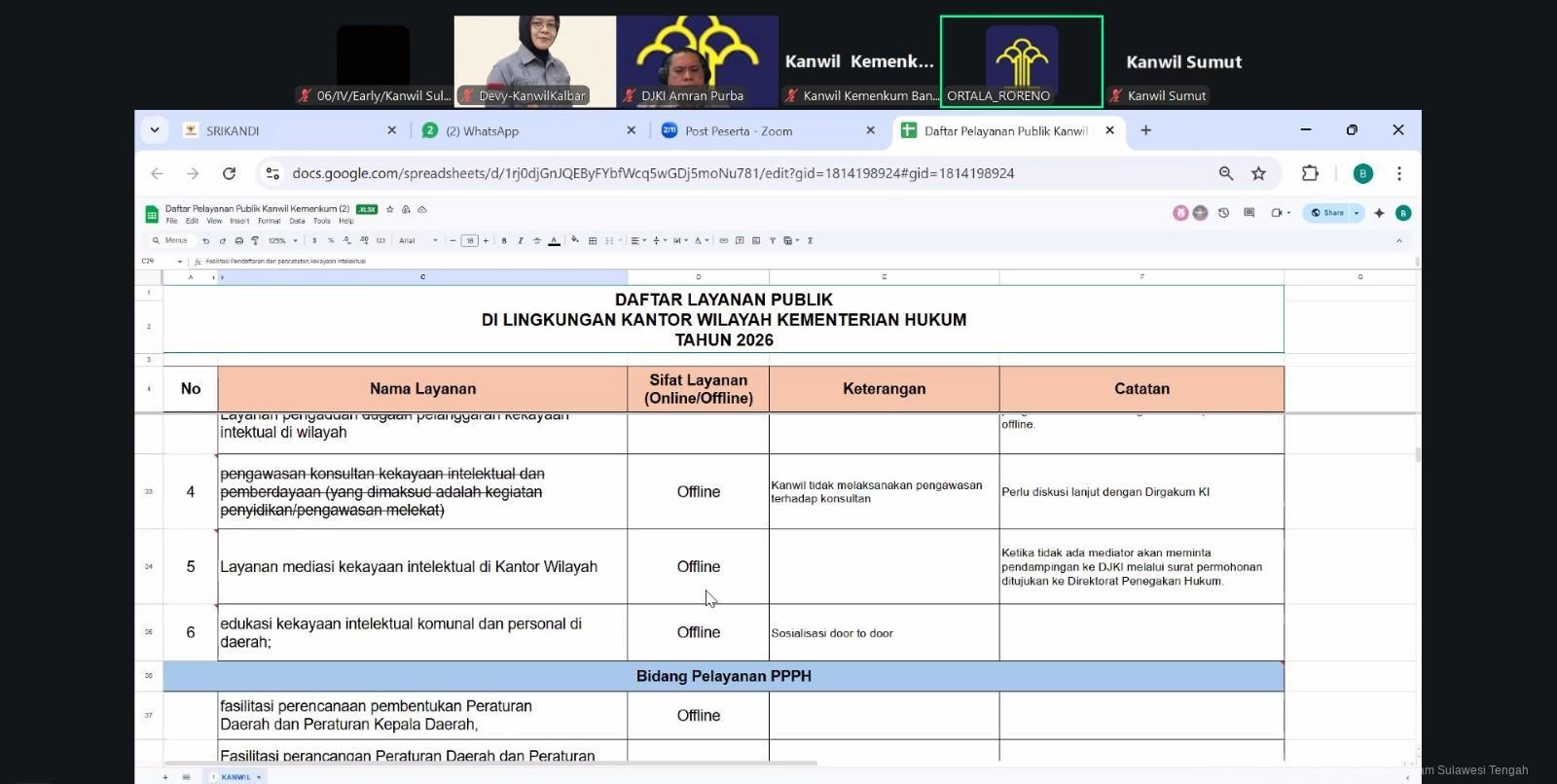This screenshot has height=784, width=1557.
Task: Open the comments panel icon
Action: [1249, 213]
